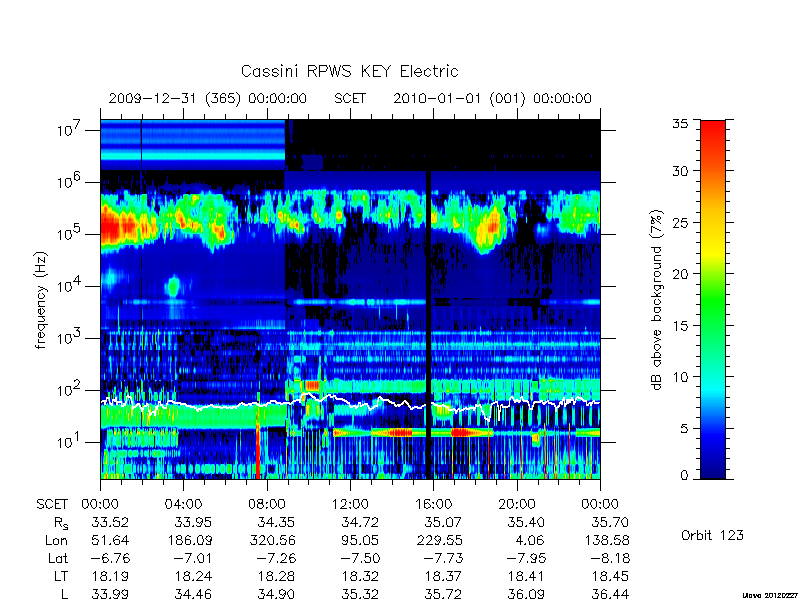Screen dimensions: 800x600
Task: Click the "04:00" time tick label
Action: pyautogui.click(x=184, y=505)
